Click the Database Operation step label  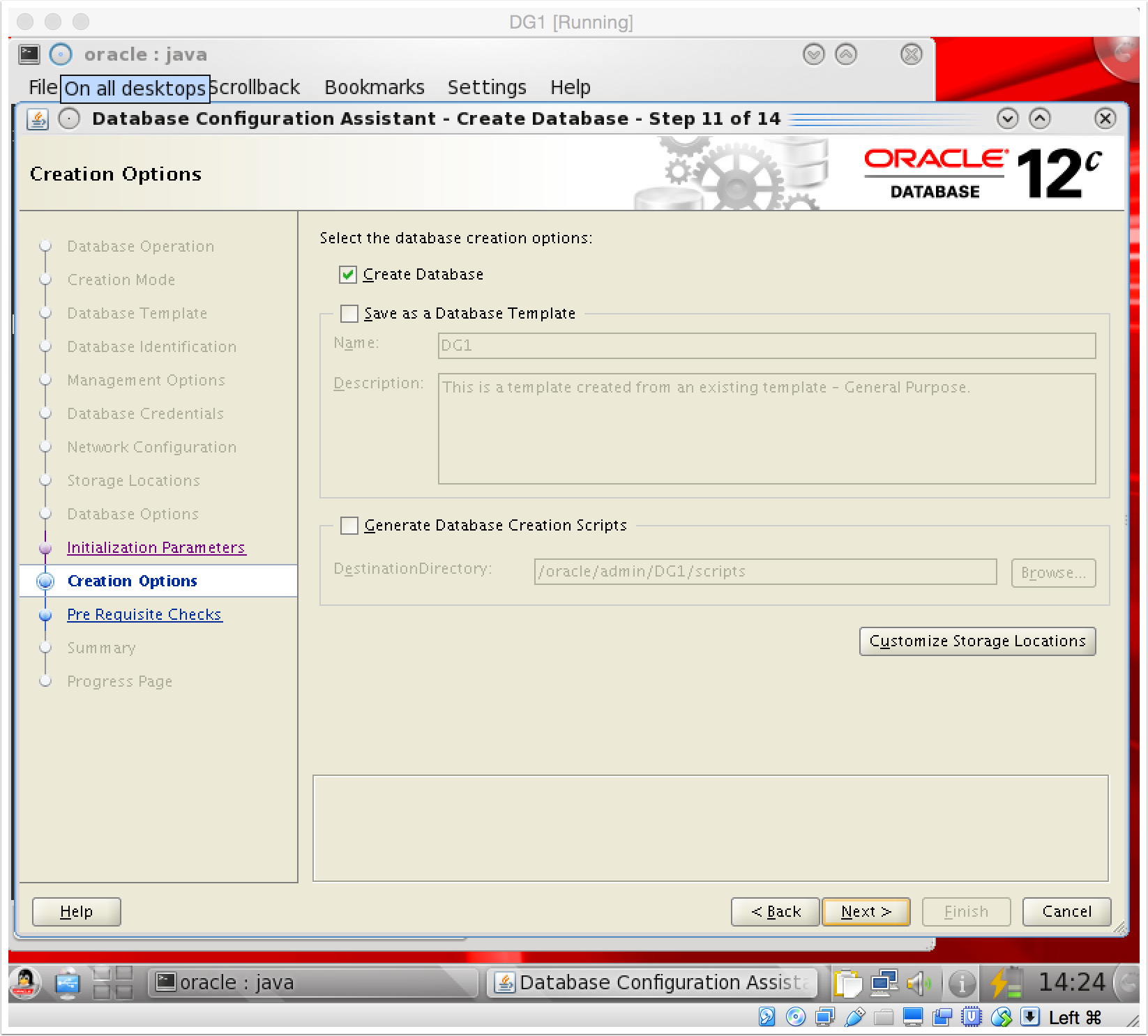tap(141, 246)
